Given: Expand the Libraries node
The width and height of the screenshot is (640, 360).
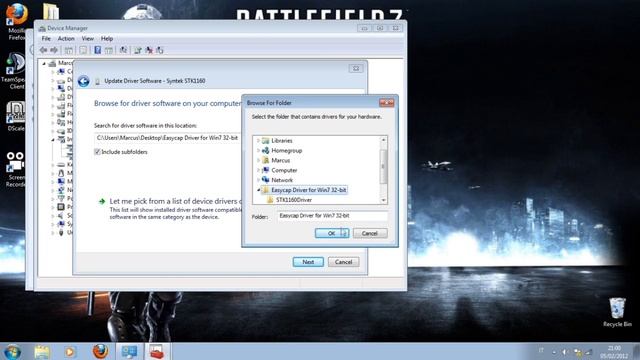Looking at the screenshot, I should click(x=258, y=140).
